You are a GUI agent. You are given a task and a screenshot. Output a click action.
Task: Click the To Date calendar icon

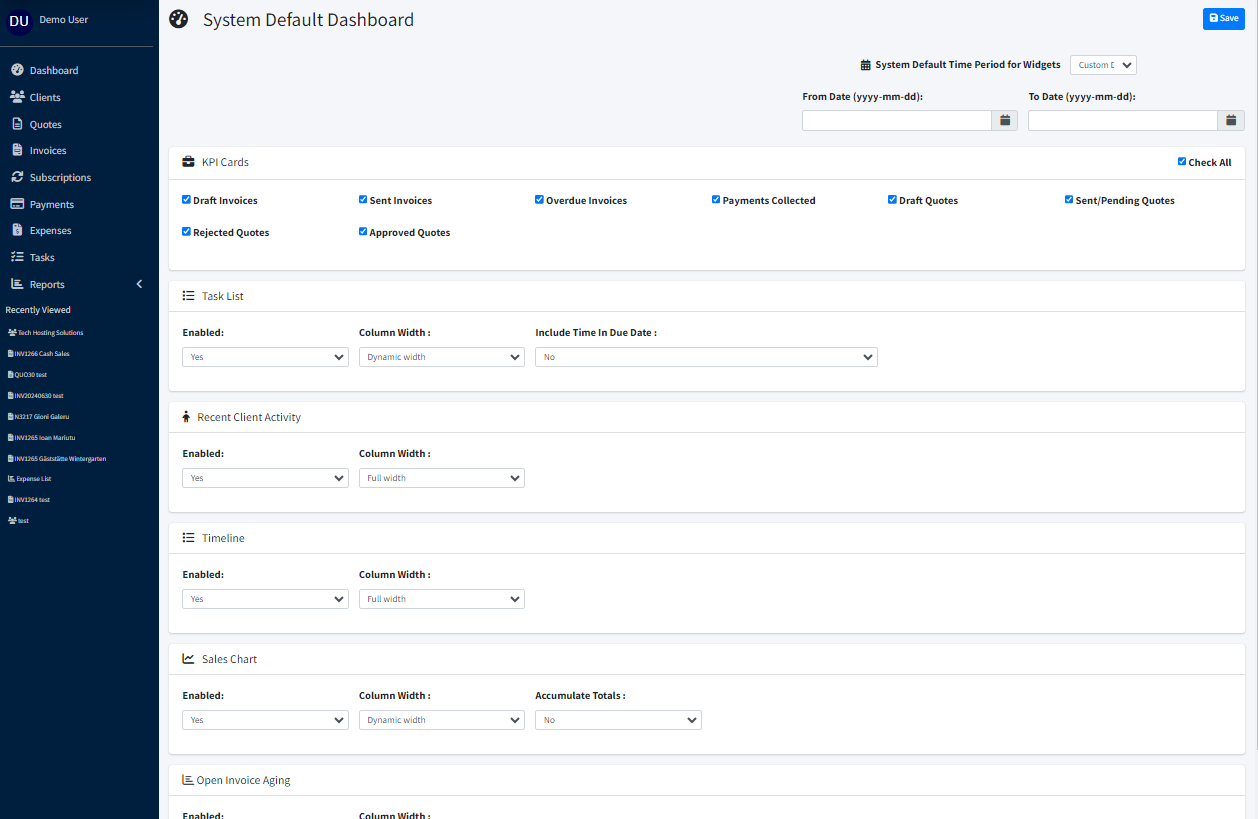click(x=1231, y=120)
